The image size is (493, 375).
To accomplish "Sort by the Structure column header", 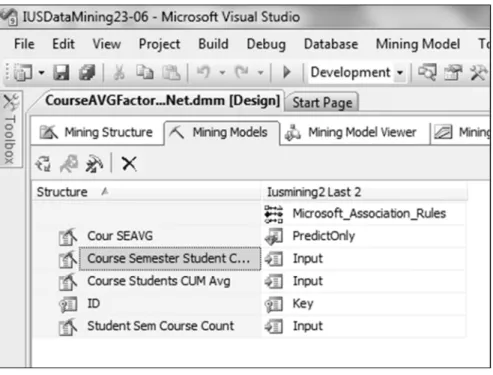I will (x=146, y=192).
